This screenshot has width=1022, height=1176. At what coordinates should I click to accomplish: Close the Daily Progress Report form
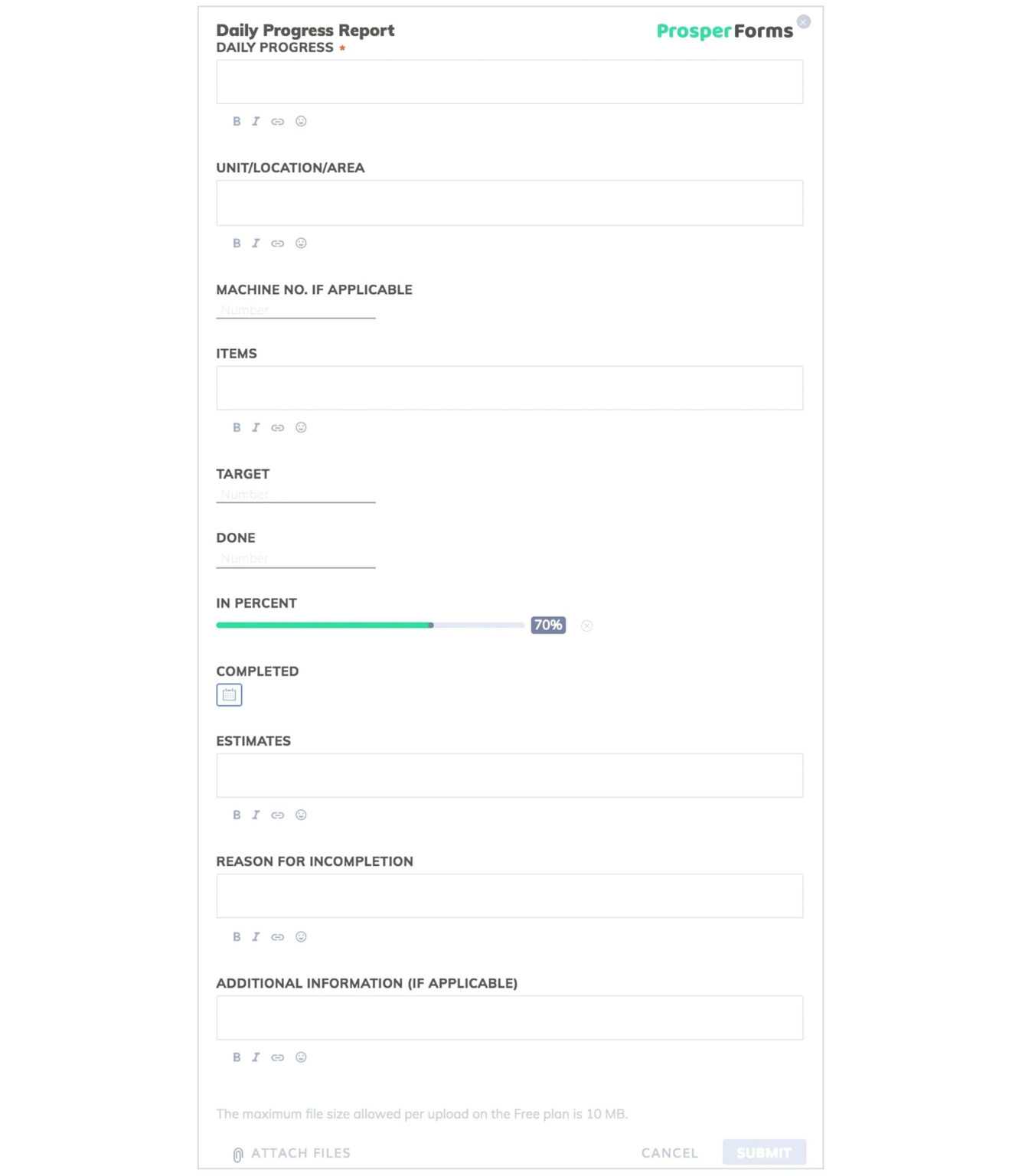[x=803, y=21]
